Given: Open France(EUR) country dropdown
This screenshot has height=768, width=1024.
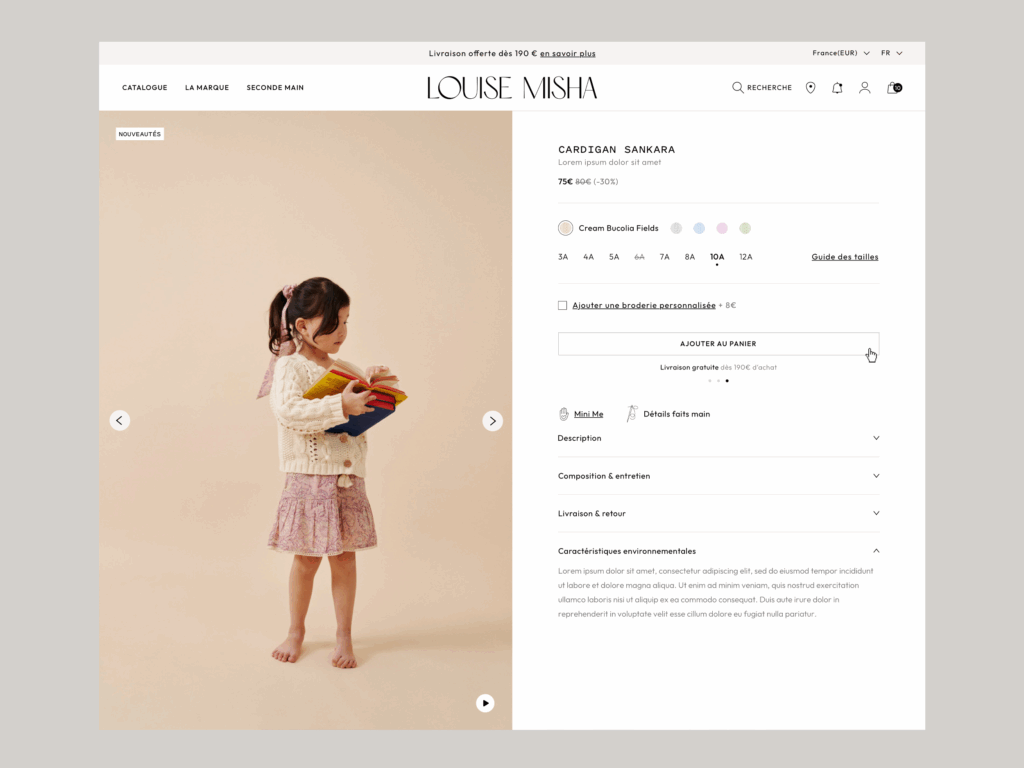Looking at the screenshot, I should (840, 53).
